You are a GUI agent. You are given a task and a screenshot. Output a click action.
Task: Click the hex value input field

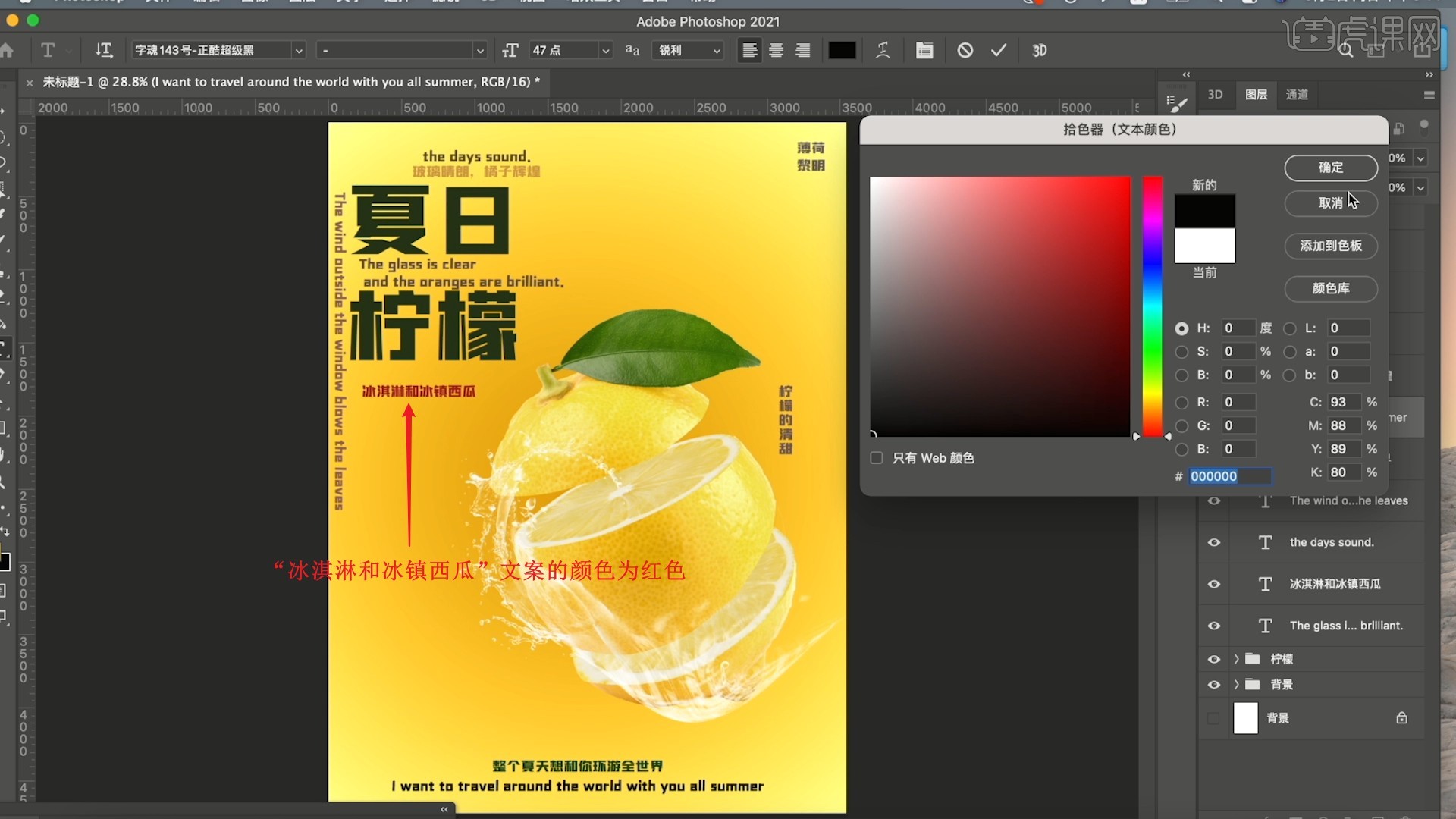click(x=1228, y=476)
